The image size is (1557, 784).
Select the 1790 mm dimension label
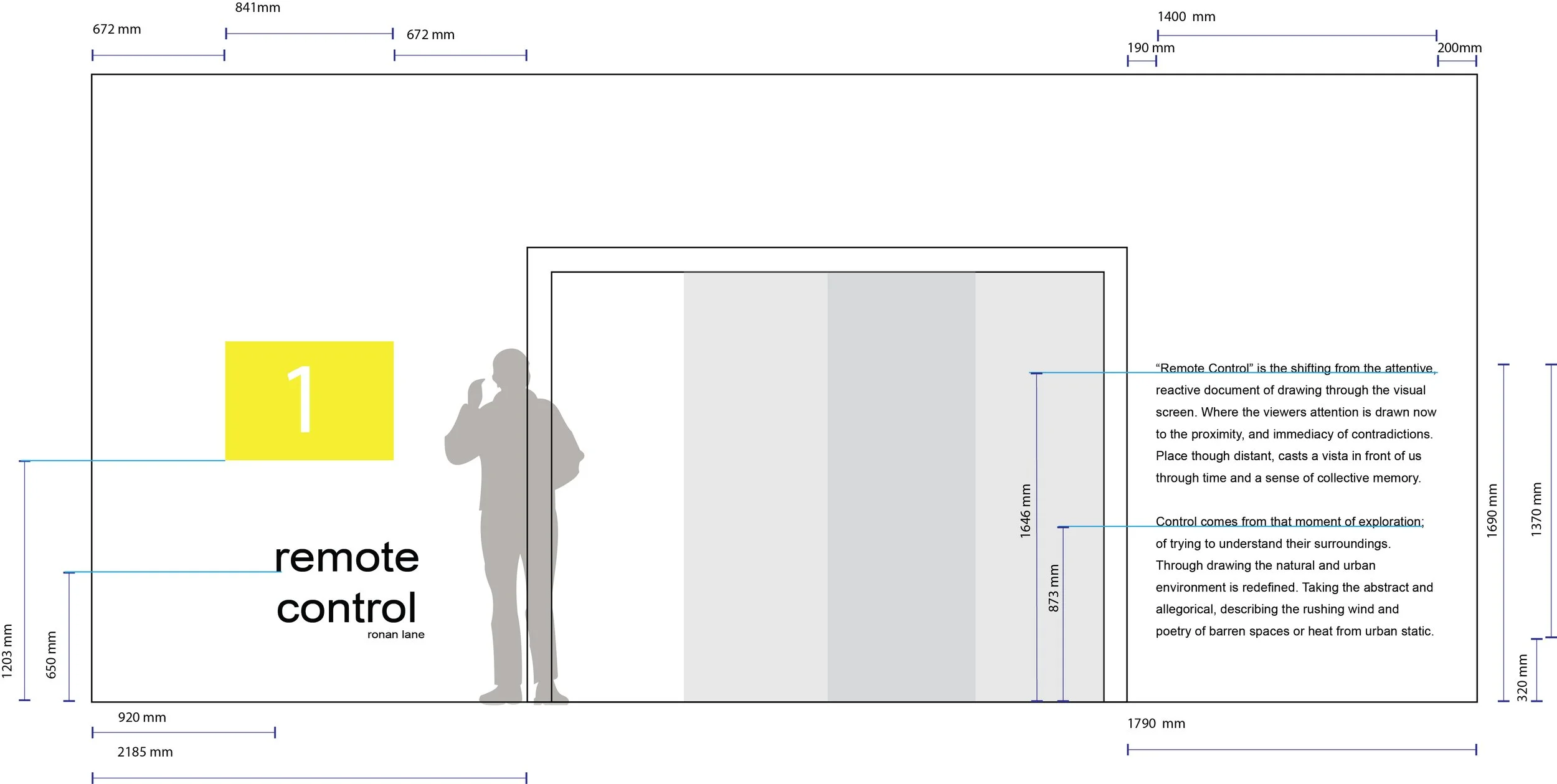tap(1156, 724)
